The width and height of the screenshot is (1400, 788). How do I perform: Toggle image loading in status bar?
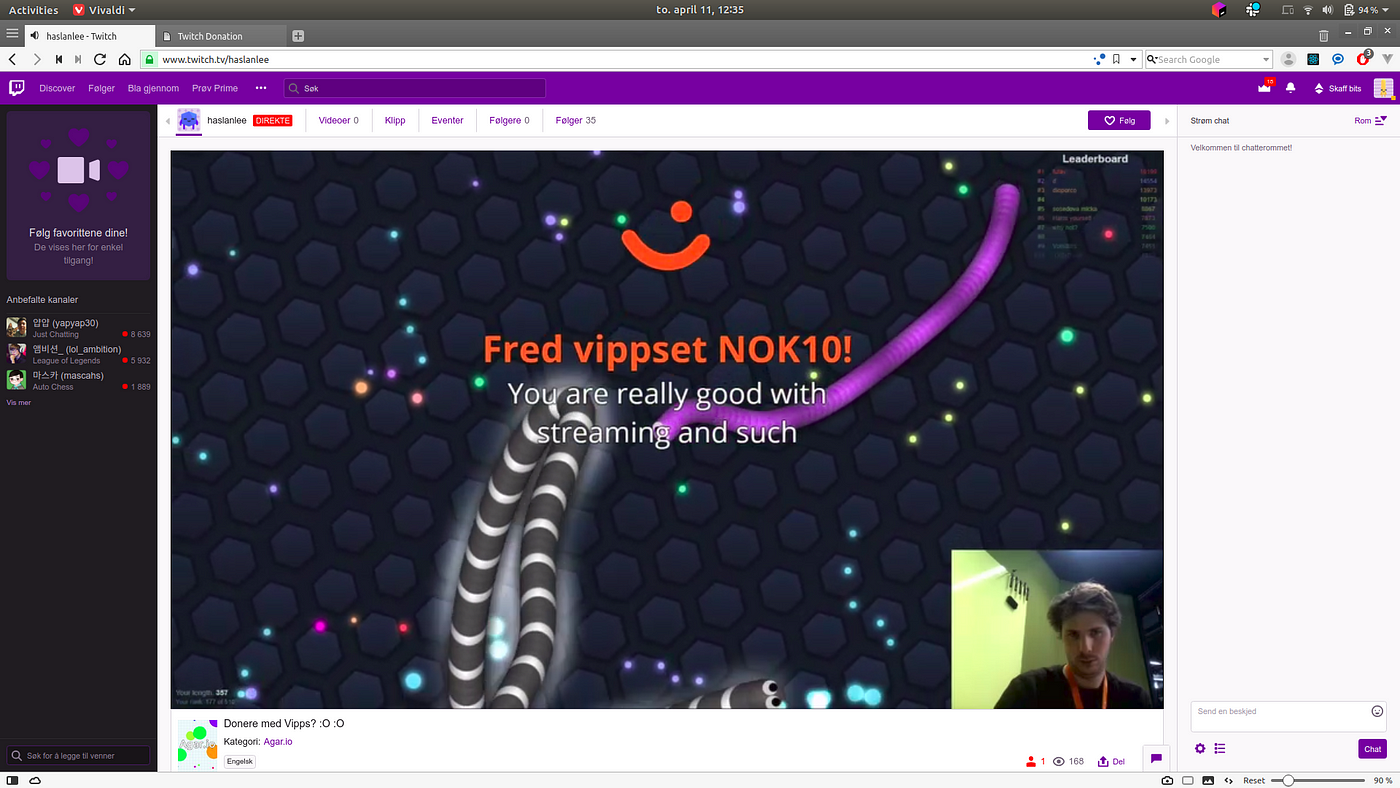(1208, 780)
